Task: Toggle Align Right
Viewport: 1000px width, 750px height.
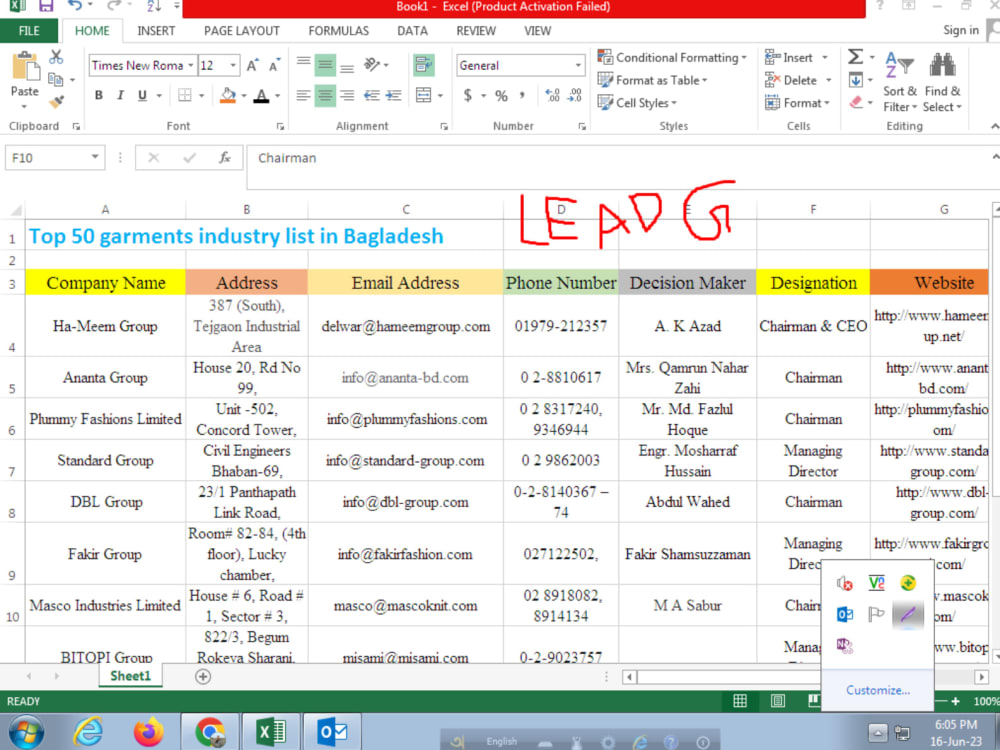Action: pos(347,95)
